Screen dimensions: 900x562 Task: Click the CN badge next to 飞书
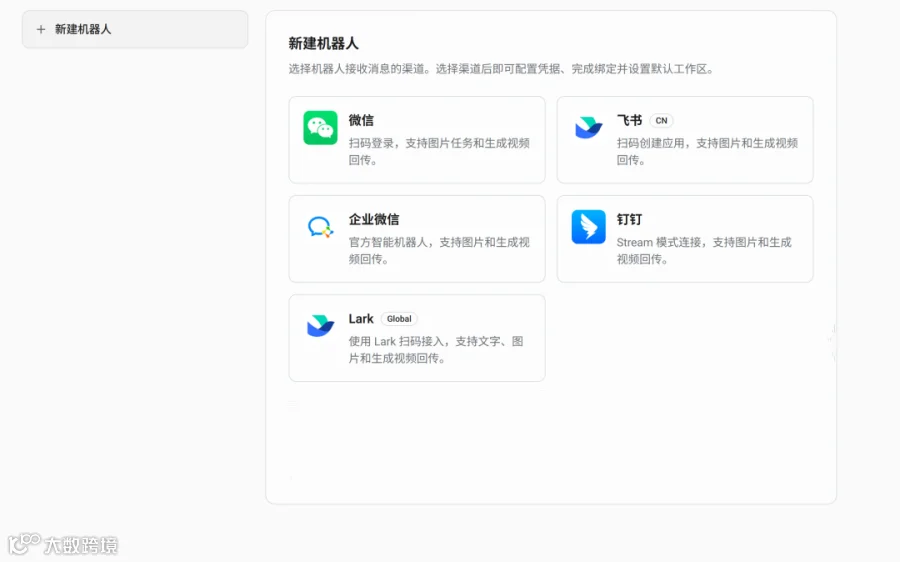[x=661, y=121]
